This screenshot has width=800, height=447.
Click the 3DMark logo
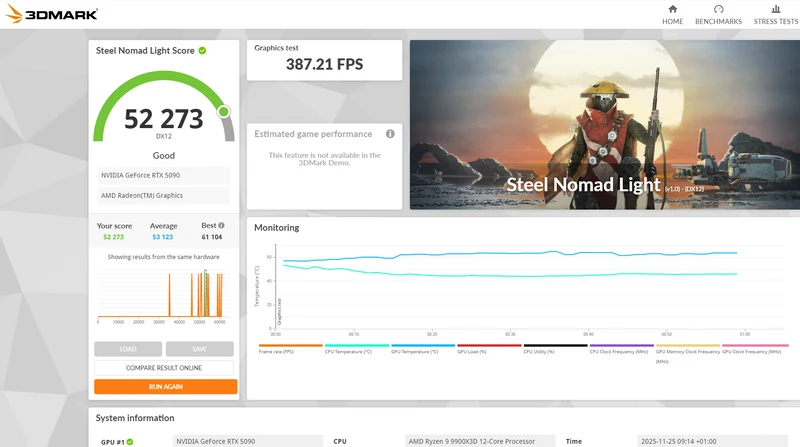51,14
